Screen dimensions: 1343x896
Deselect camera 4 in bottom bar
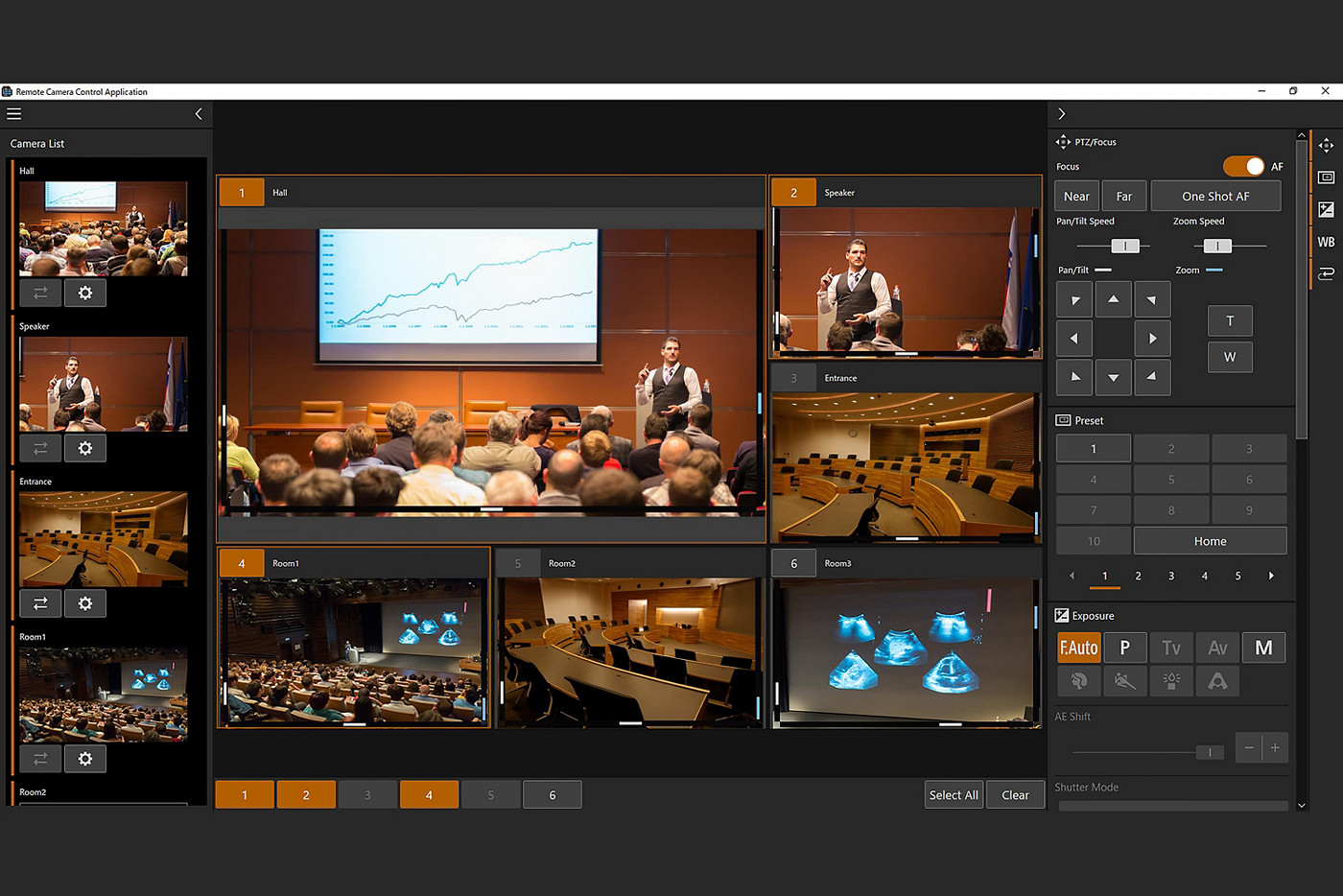coord(429,795)
